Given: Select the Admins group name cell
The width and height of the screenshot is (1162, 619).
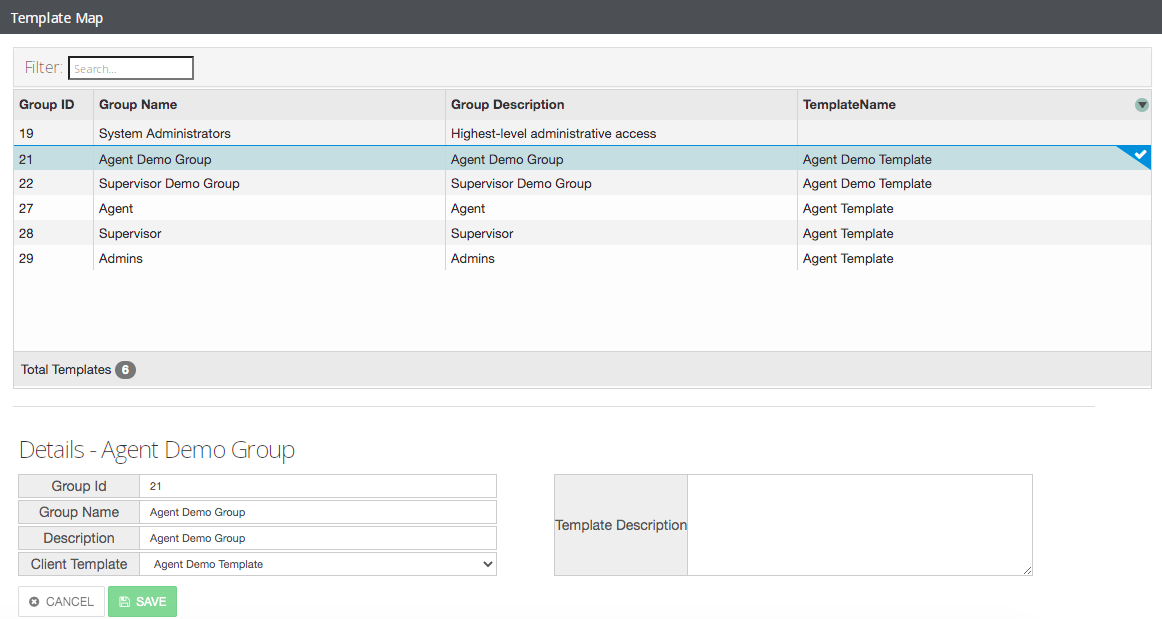Looking at the screenshot, I should click(x=268, y=259).
